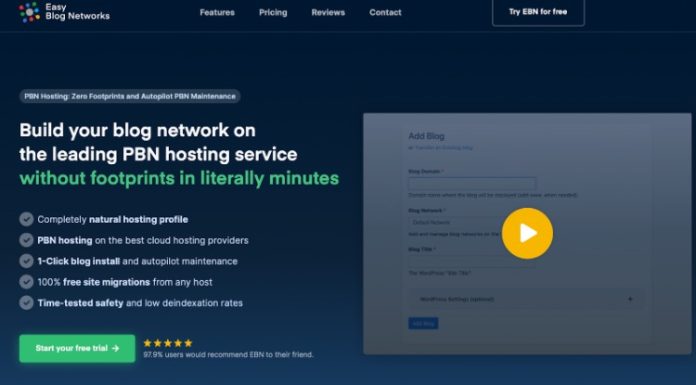The image size is (696, 385).
Task: Click text '100% free site migrations from any host'
Action: coord(125,282)
